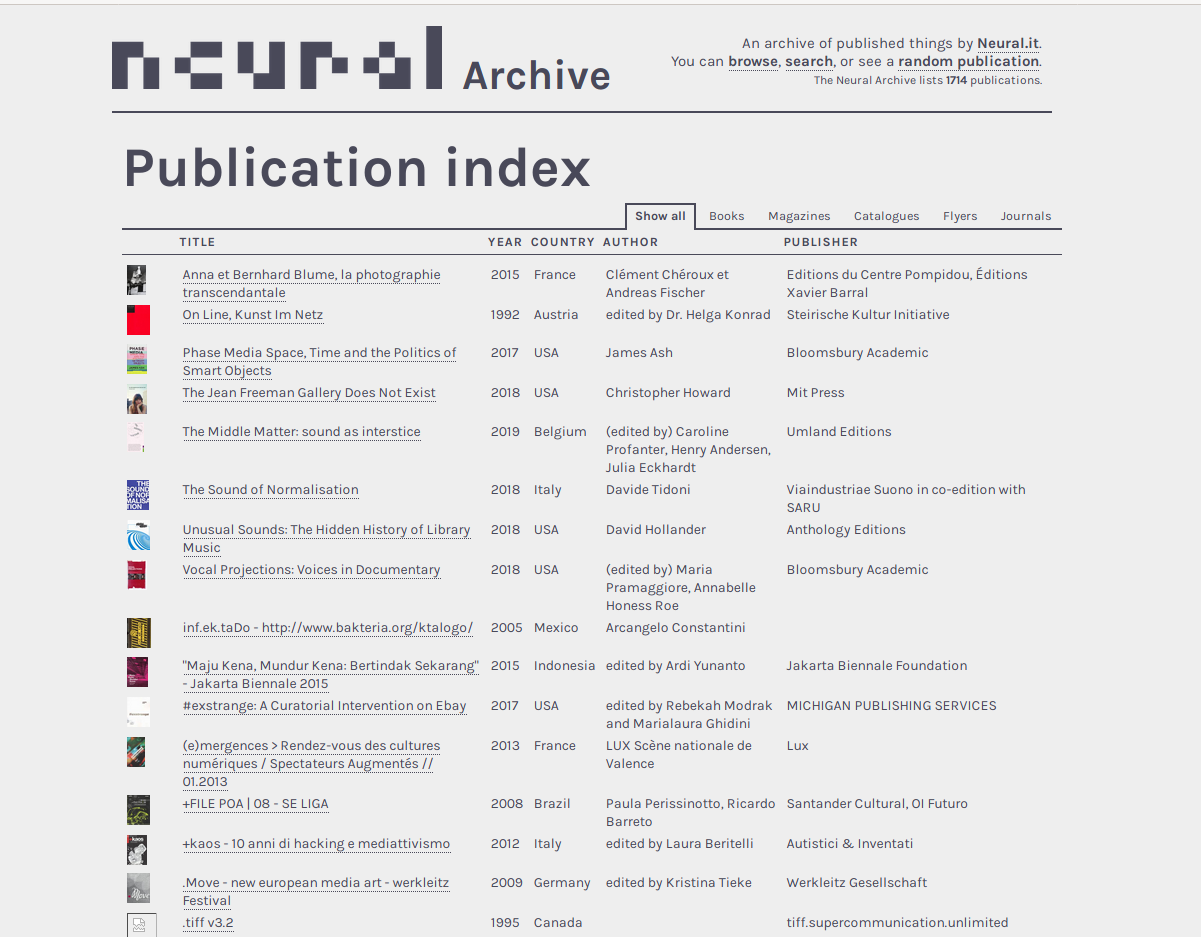Open thumbnail for Vocal Projections
This screenshot has height=937, width=1201.
137,575
